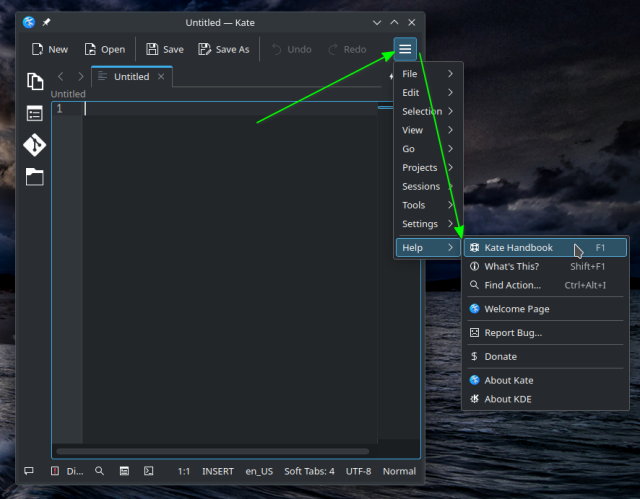Viewport: 640px width, 499px height.
Task: Open the Git panel in sidebar
Action: 35,145
